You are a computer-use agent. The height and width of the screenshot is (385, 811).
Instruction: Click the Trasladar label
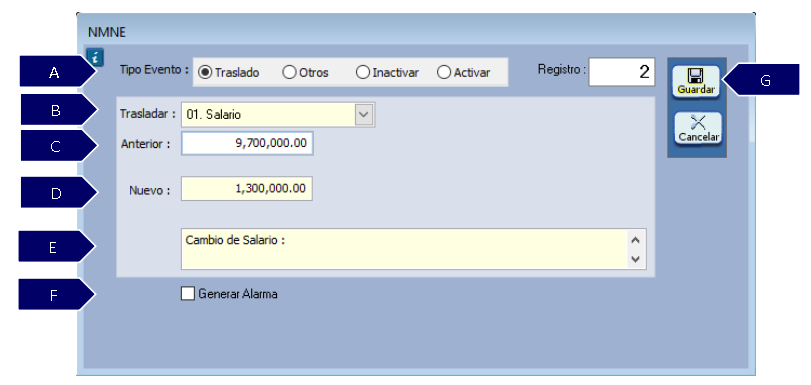pos(147,113)
